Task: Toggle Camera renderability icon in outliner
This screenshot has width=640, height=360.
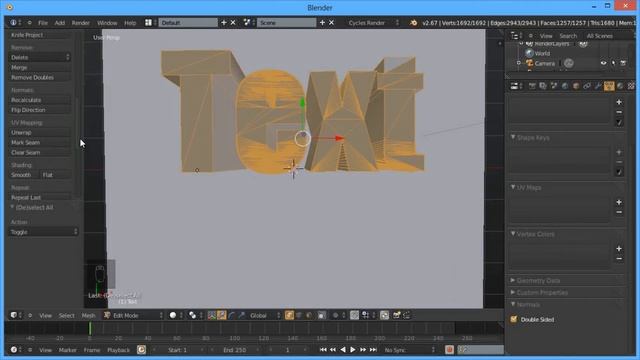Action: (623, 63)
